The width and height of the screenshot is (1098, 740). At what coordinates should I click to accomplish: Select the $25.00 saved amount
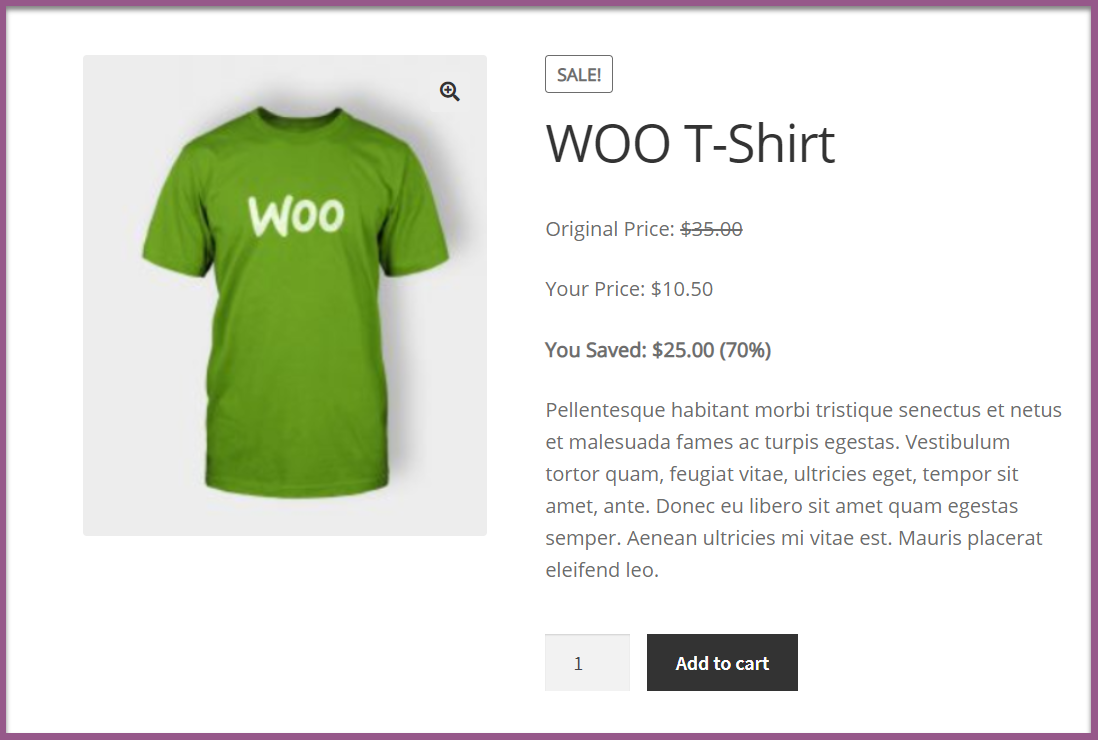click(x=683, y=350)
